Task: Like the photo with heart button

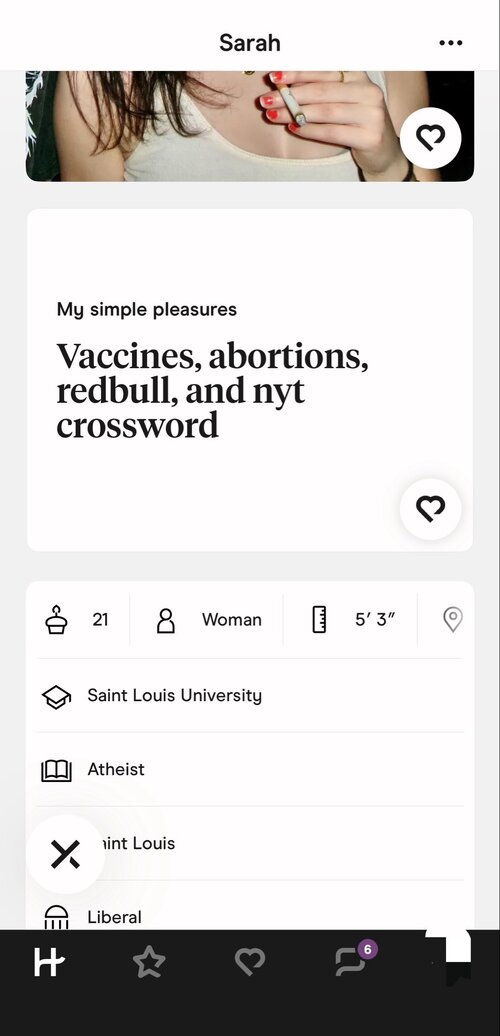Action: click(431, 138)
